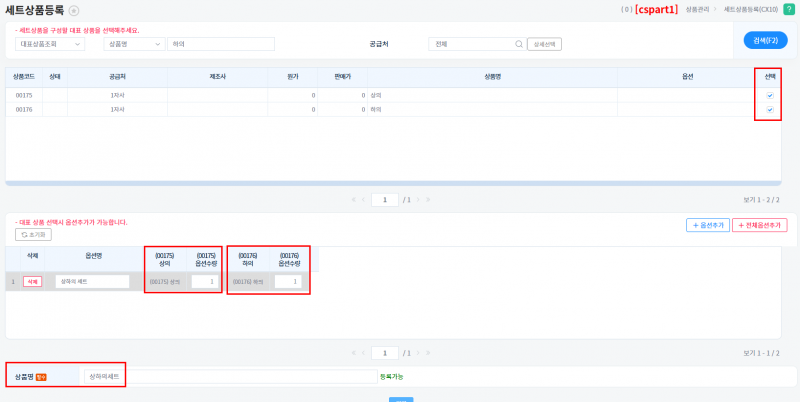800x402 pixels.
Task: Click the red 삭제 button in option row 1
Action: (x=33, y=281)
